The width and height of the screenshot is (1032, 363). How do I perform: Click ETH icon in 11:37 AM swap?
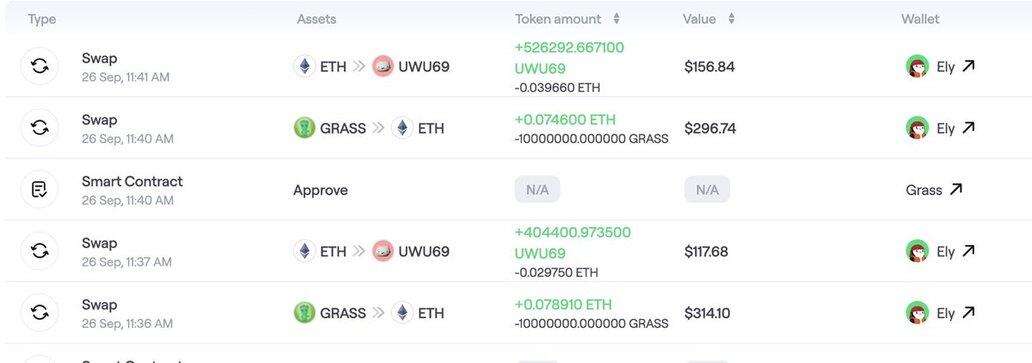(304, 251)
